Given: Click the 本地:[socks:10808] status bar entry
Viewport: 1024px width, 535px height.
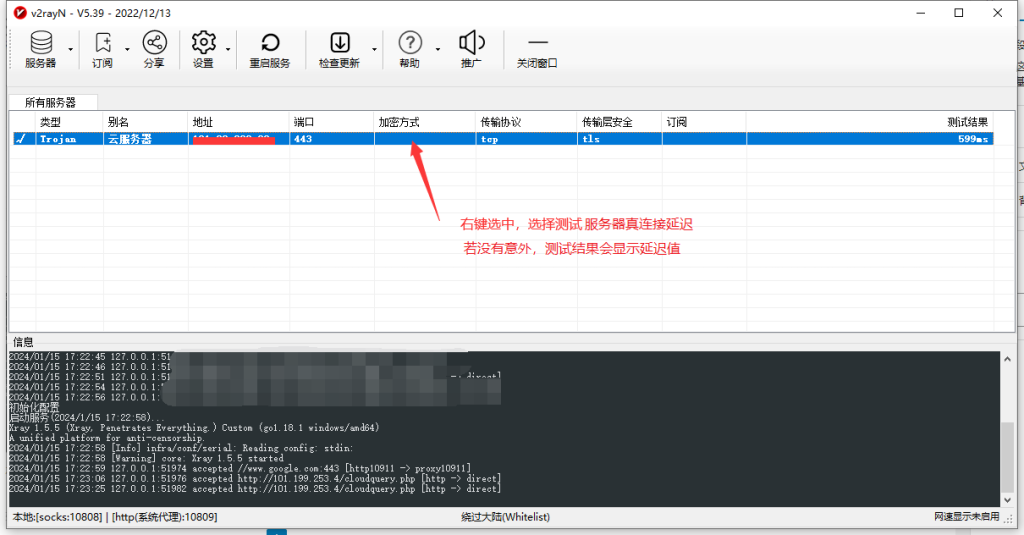Looking at the screenshot, I should [115, 517].
